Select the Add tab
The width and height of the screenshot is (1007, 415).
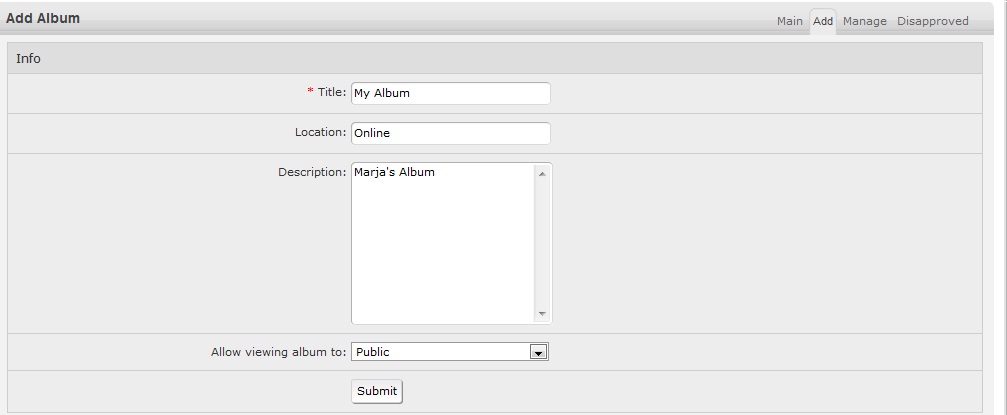click(x=823, y=21)
